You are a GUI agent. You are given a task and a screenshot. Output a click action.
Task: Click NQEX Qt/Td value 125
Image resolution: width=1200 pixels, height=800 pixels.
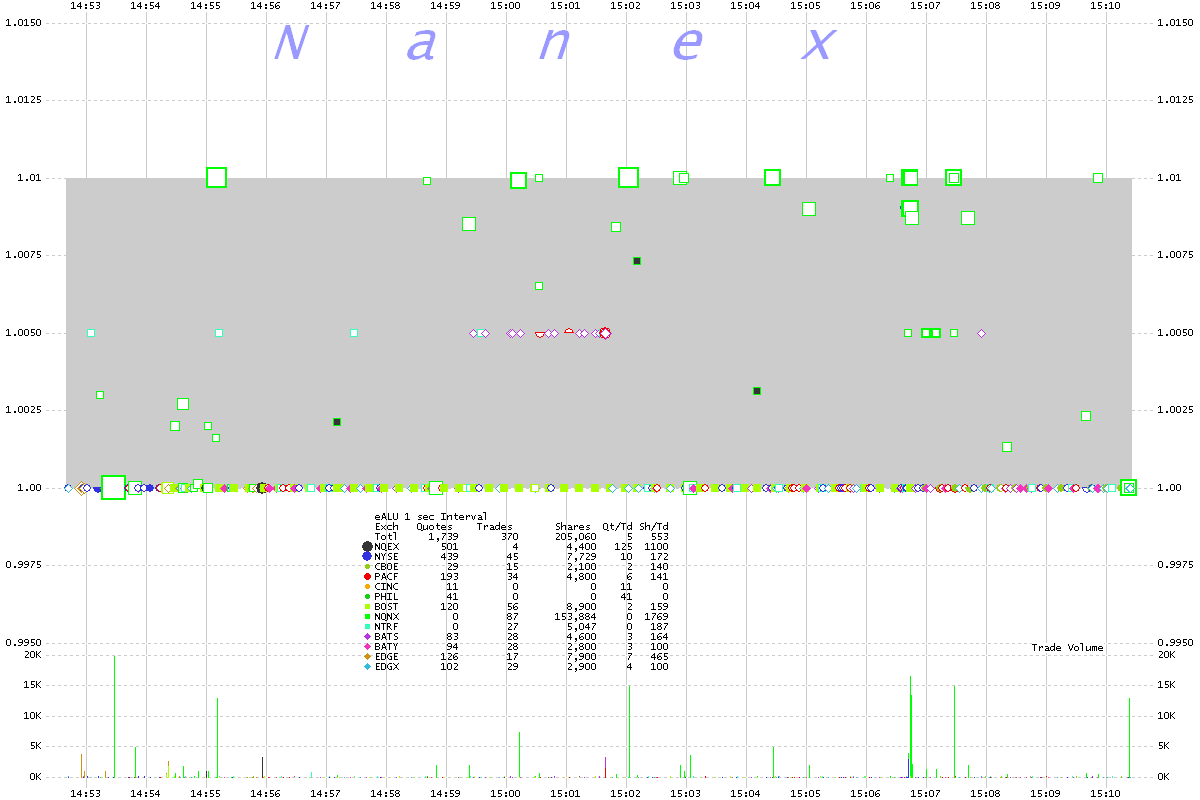click(624, 546)
